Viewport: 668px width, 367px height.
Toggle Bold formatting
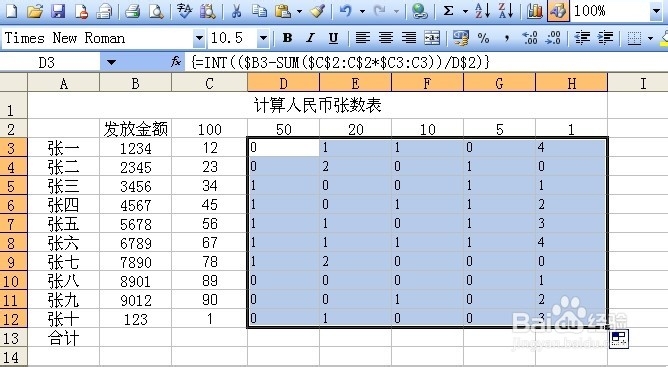tap(288, 38)
